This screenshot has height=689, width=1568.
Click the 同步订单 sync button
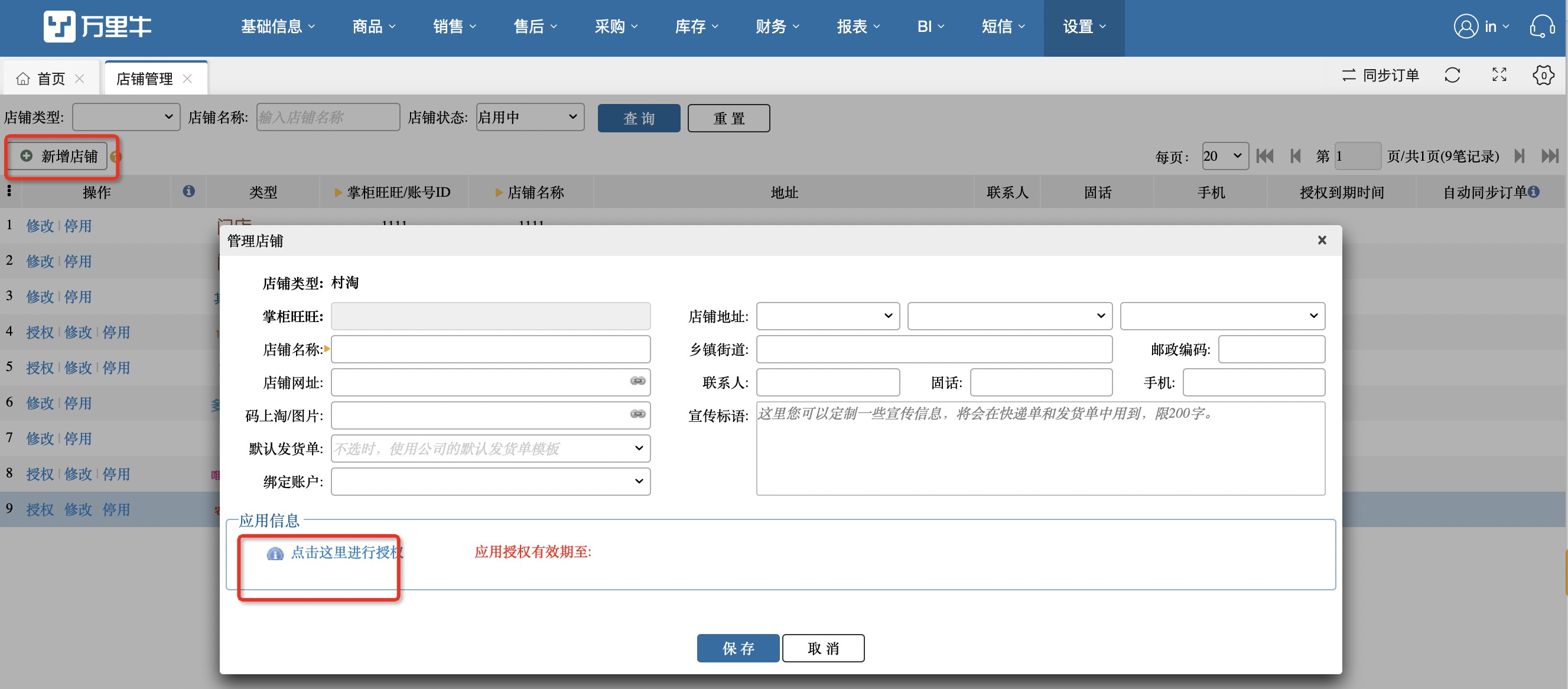pyautogui.click(x=1381, y=75)
